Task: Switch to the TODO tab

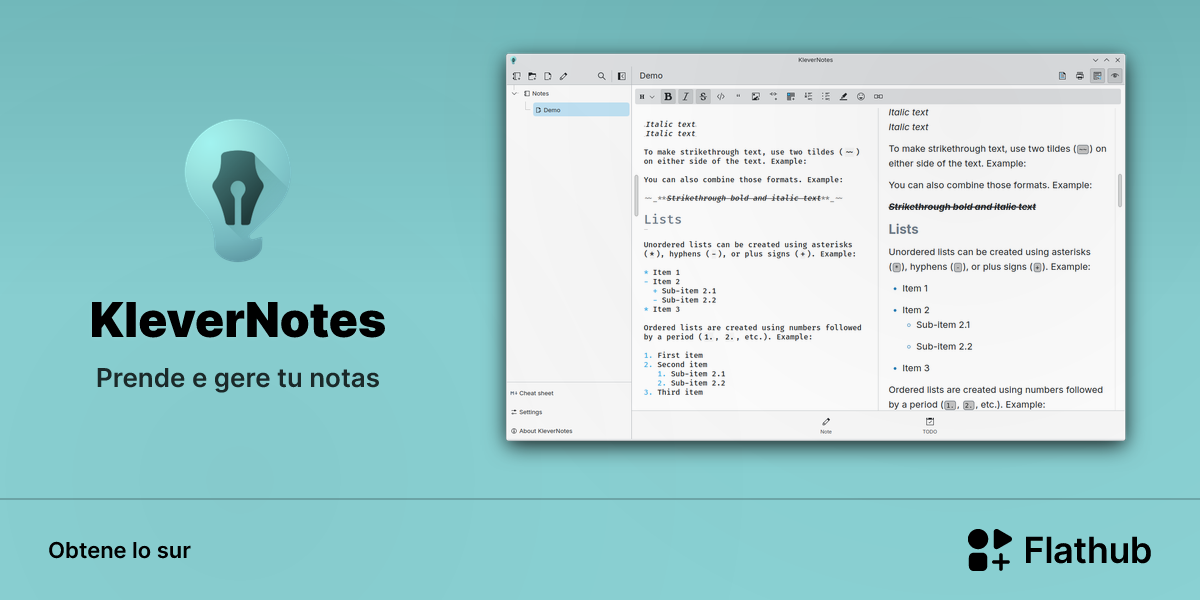Action: pos(930,425)
